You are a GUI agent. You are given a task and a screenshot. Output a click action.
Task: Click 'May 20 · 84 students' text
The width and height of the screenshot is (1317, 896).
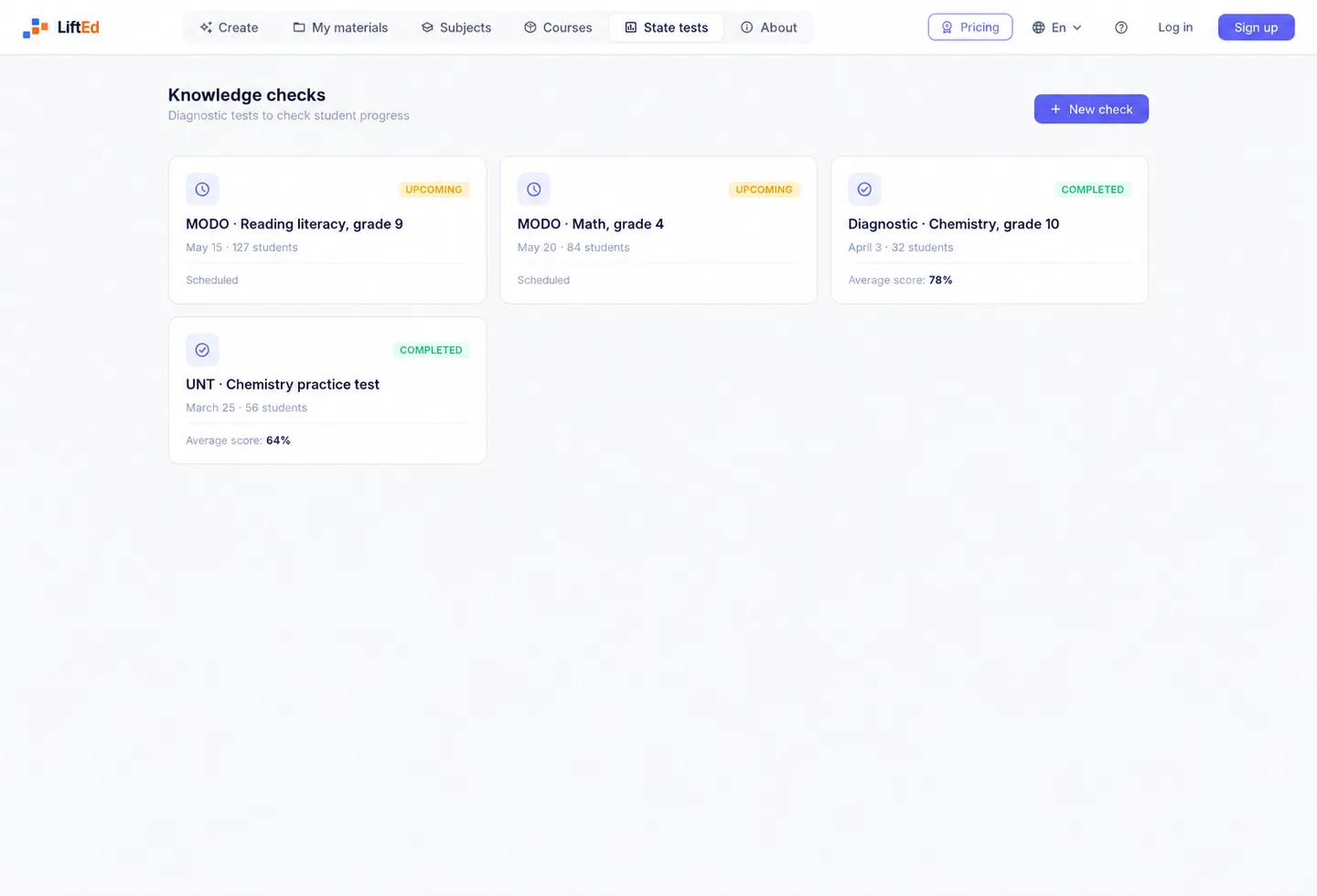coord(573,247)
